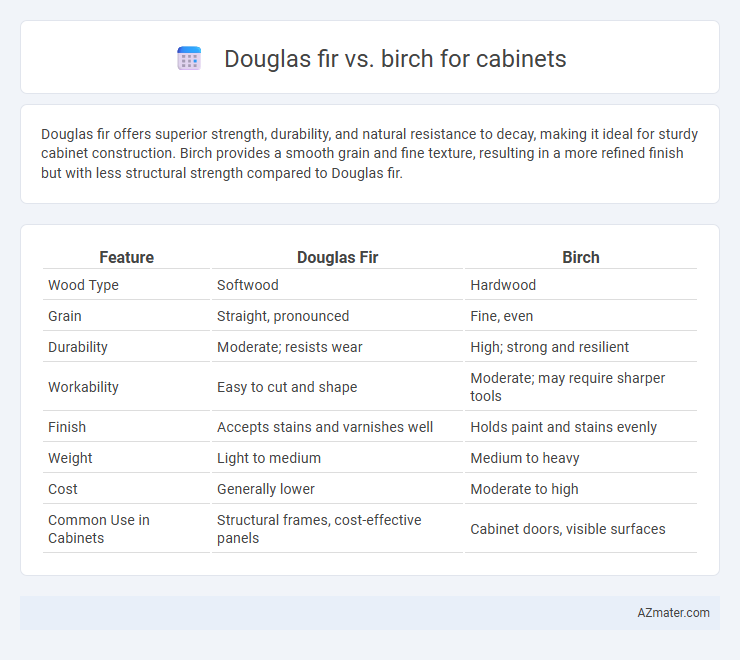
Task: Click the 'Wood Type' row label
Action: [83, 285]
